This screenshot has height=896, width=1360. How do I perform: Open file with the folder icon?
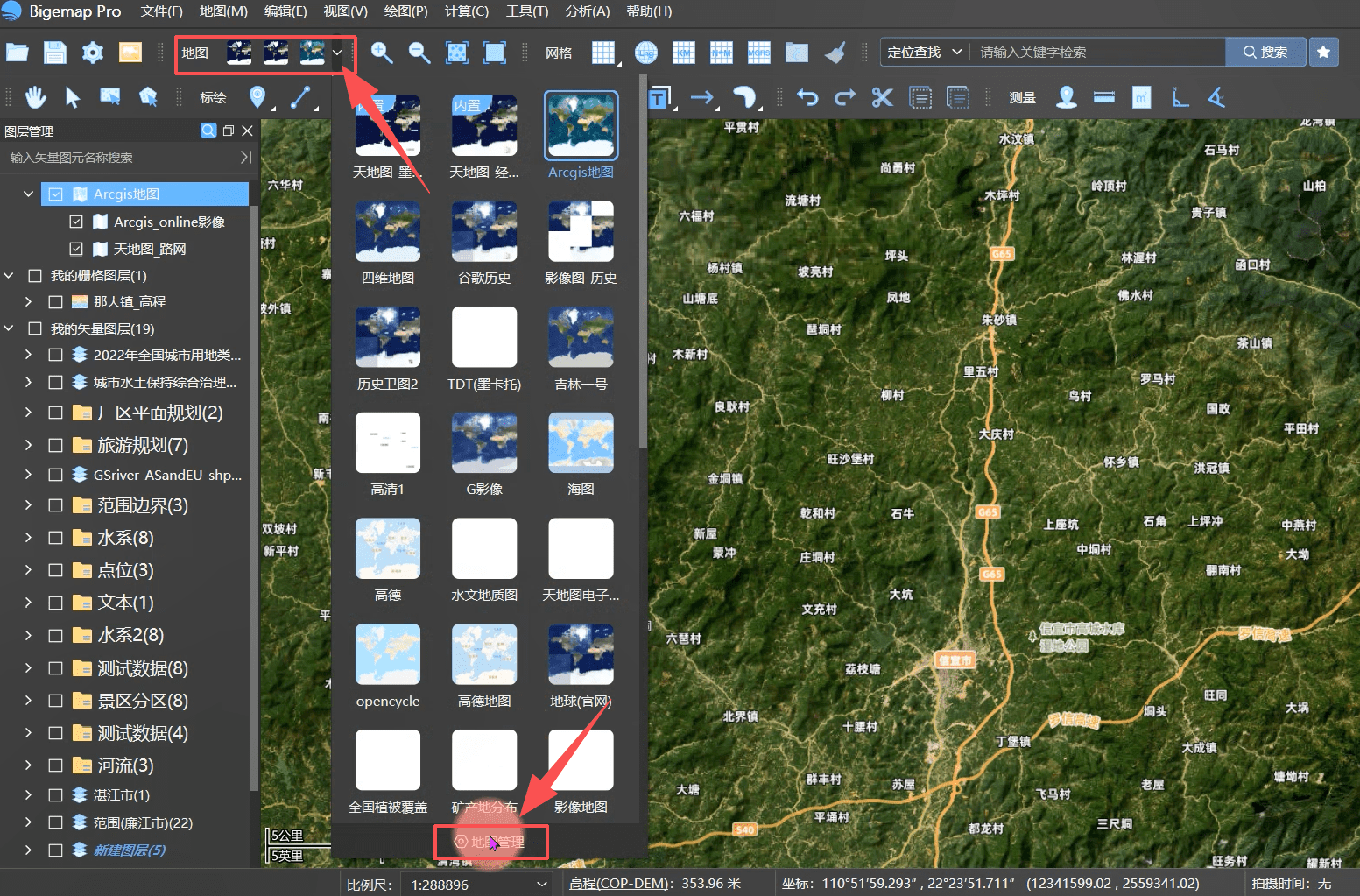(x=18, y=53)
